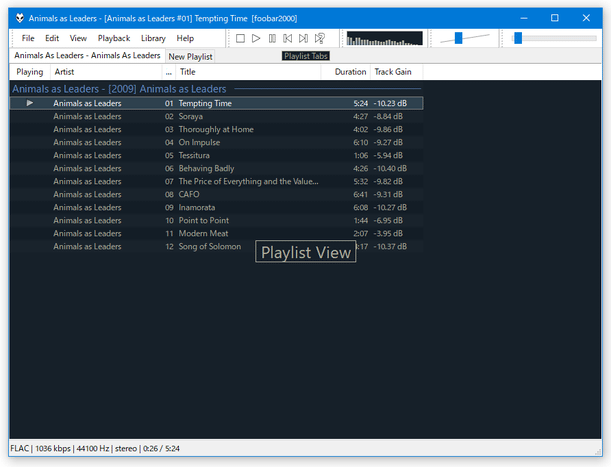Select the track 'Inamorata'
Viewport: 611px width, 467px height.
(x=216, y=207)
